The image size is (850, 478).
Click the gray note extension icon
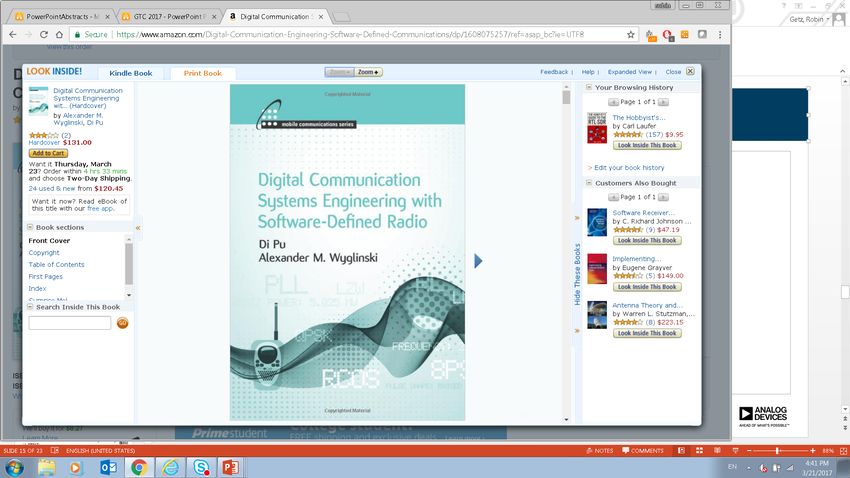[702, 34]
